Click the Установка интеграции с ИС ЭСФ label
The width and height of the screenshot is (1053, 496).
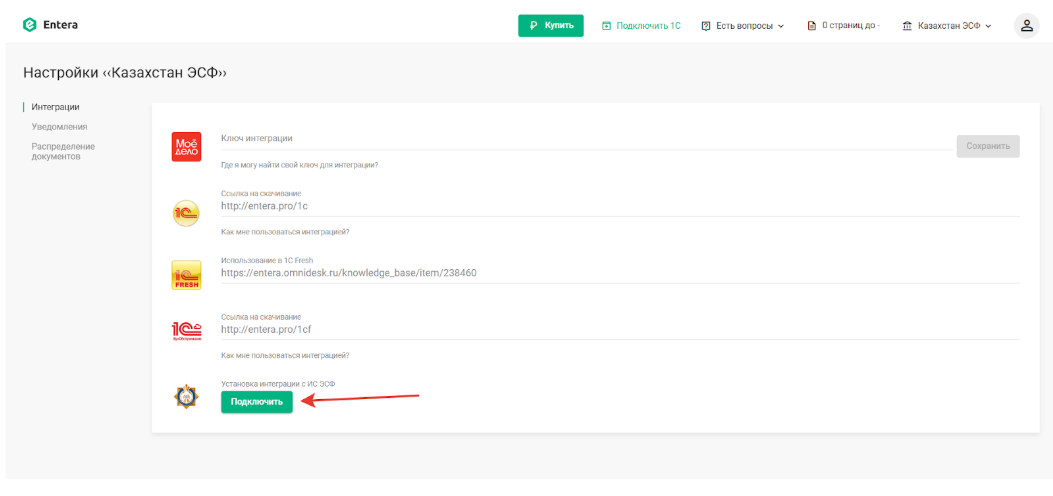[277, 383]
